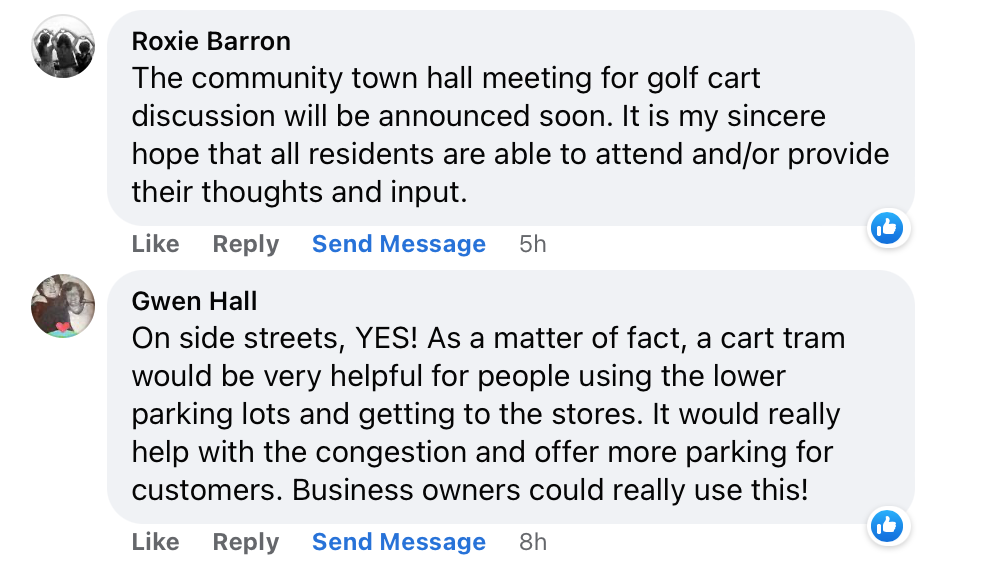Click "their thoughts and input." line in Roxie's comment

[x=299, y=191]
